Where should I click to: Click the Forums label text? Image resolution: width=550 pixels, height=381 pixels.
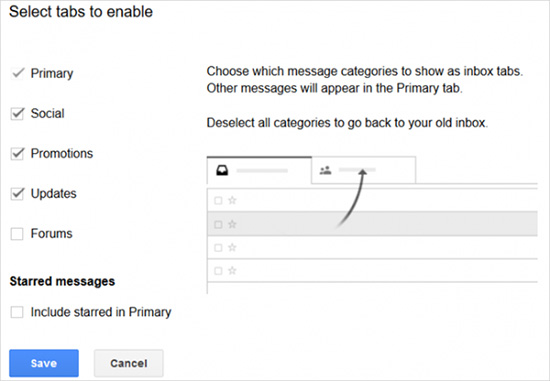(52, 234)
